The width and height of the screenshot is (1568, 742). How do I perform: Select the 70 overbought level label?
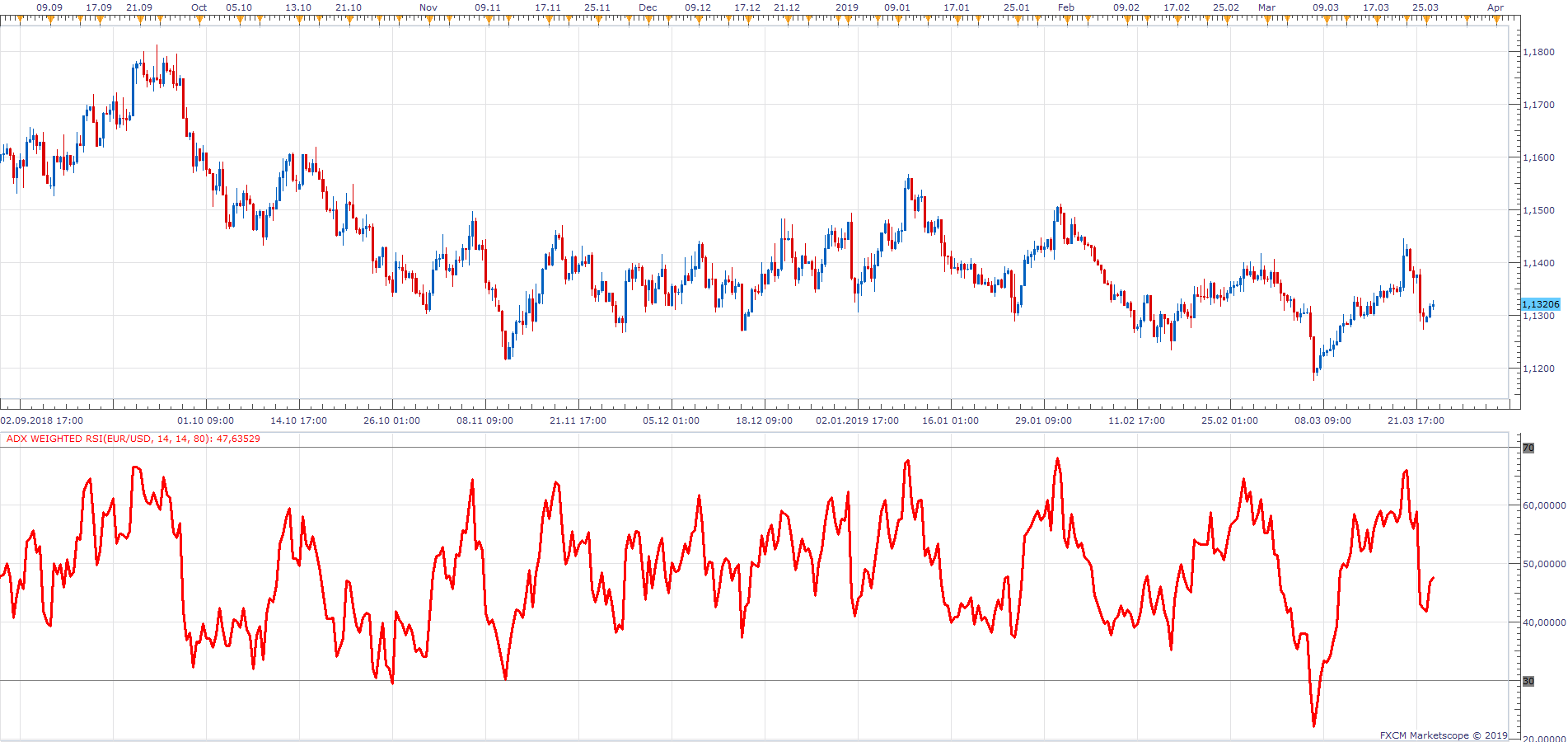tap(1528, 448)
